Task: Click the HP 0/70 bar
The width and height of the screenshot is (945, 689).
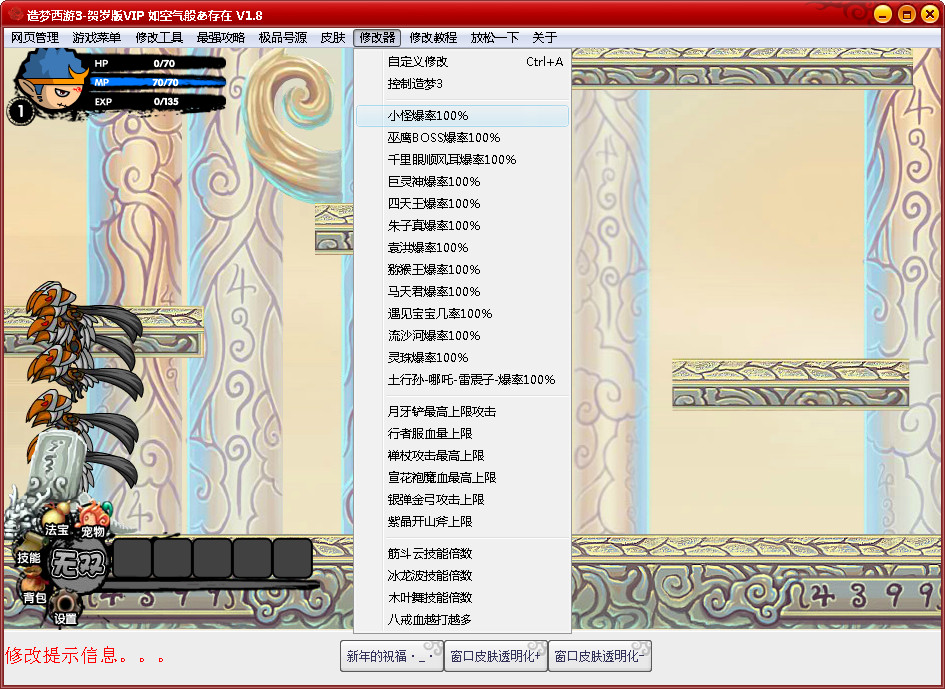Action: pyautogui.click(x=158, y=63)
